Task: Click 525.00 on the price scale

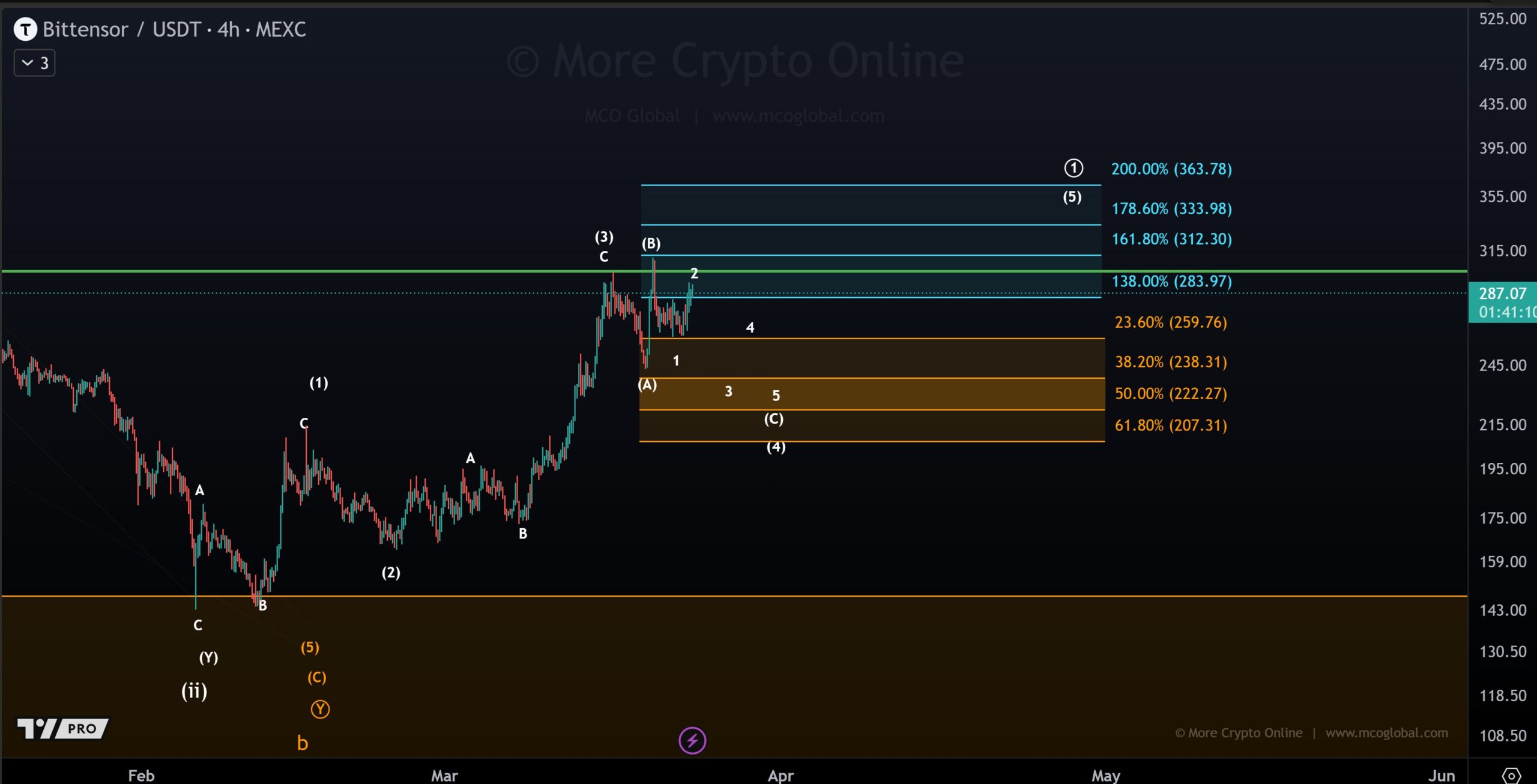Action: 1503,19
